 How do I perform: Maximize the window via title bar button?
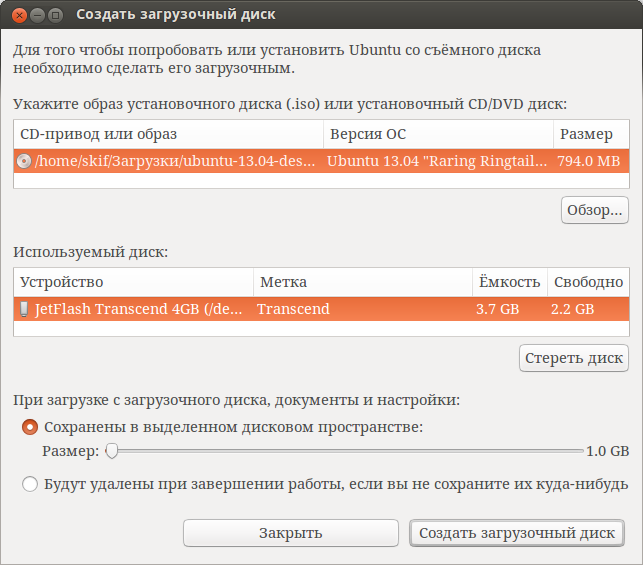pyautogui.click(x=55, y=16)
